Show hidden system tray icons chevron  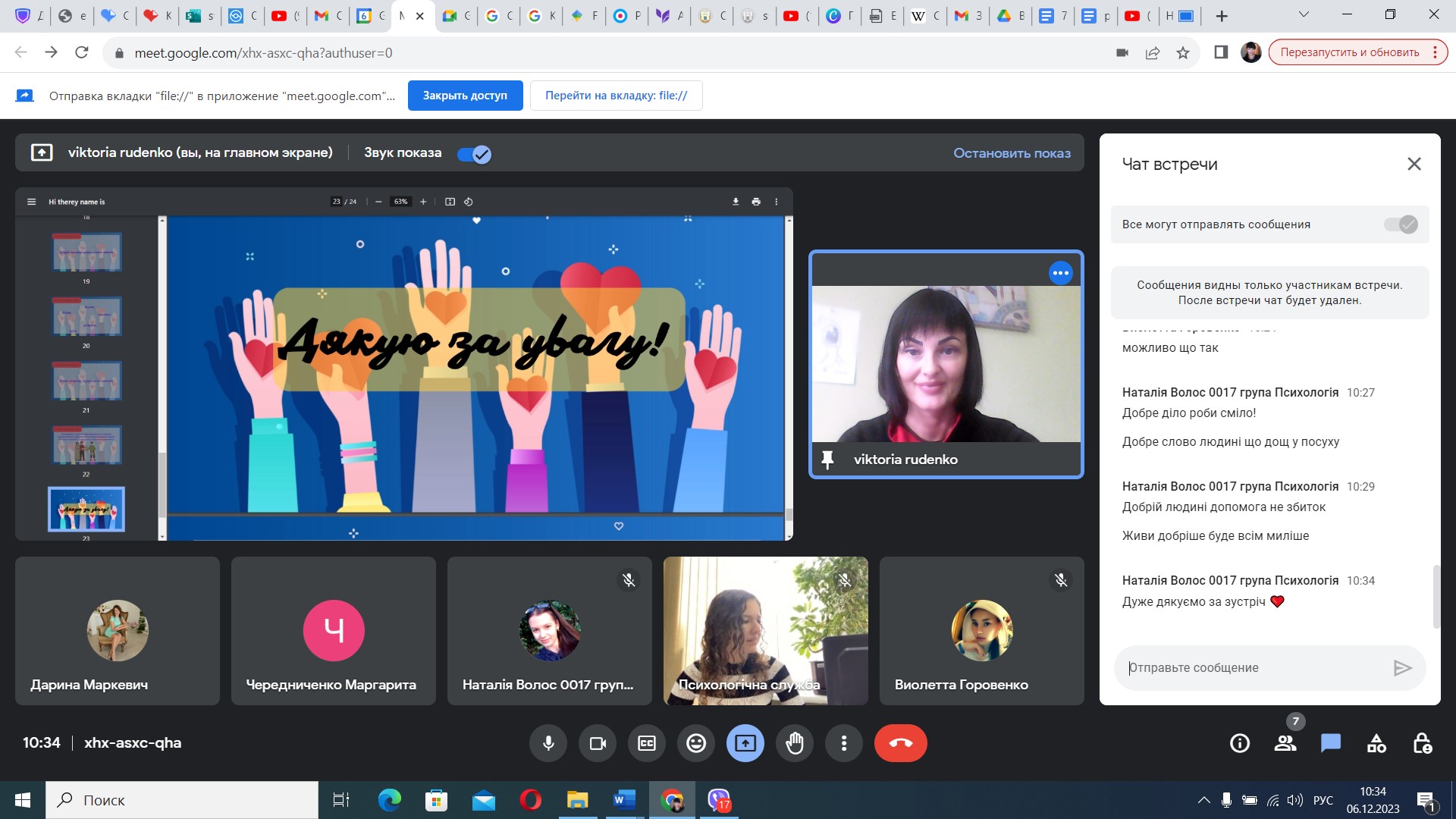point(1203,800)
